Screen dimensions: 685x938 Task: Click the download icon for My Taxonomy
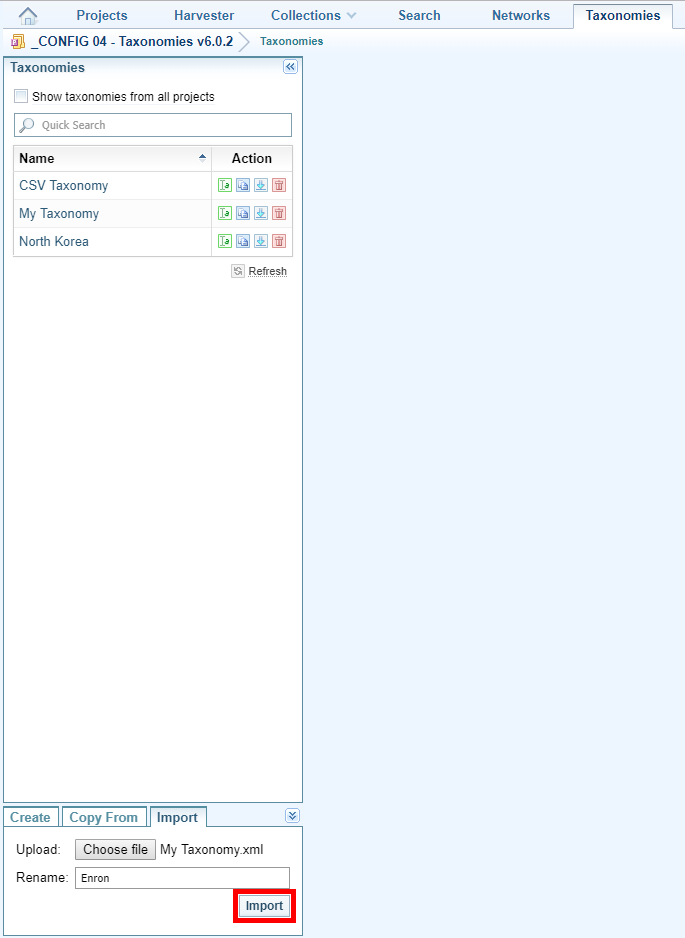[261, 213]
